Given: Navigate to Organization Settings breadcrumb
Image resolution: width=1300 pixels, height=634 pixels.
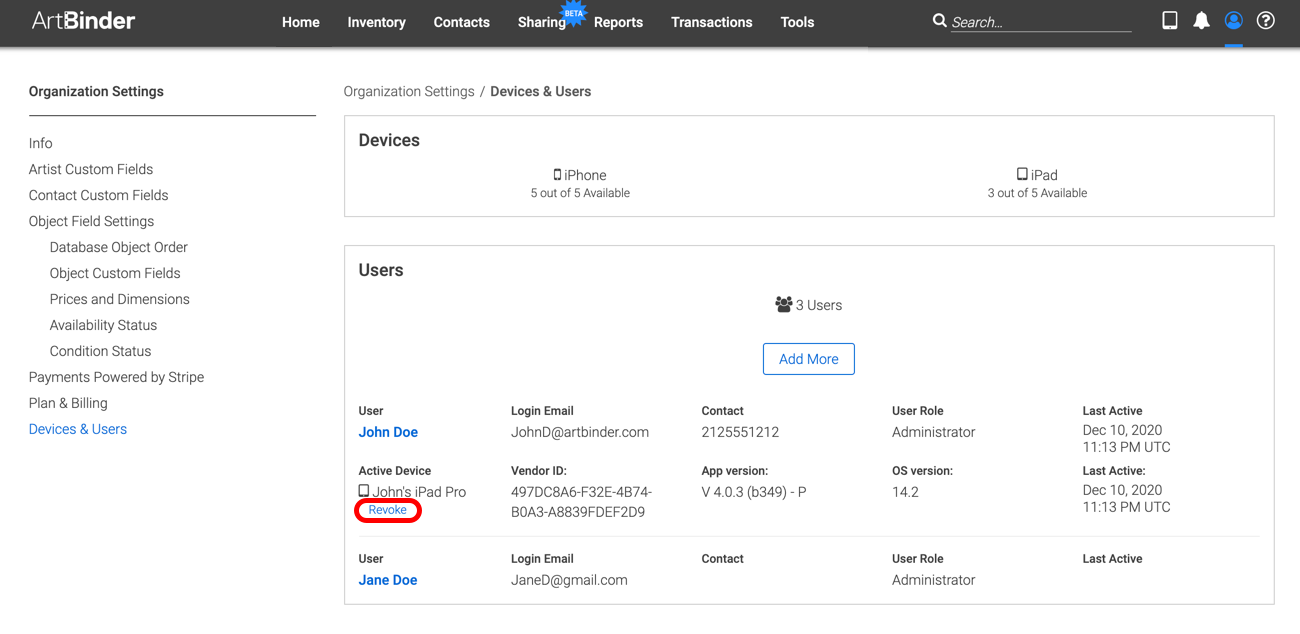Looking at the screenshot, I should point(409,91).
